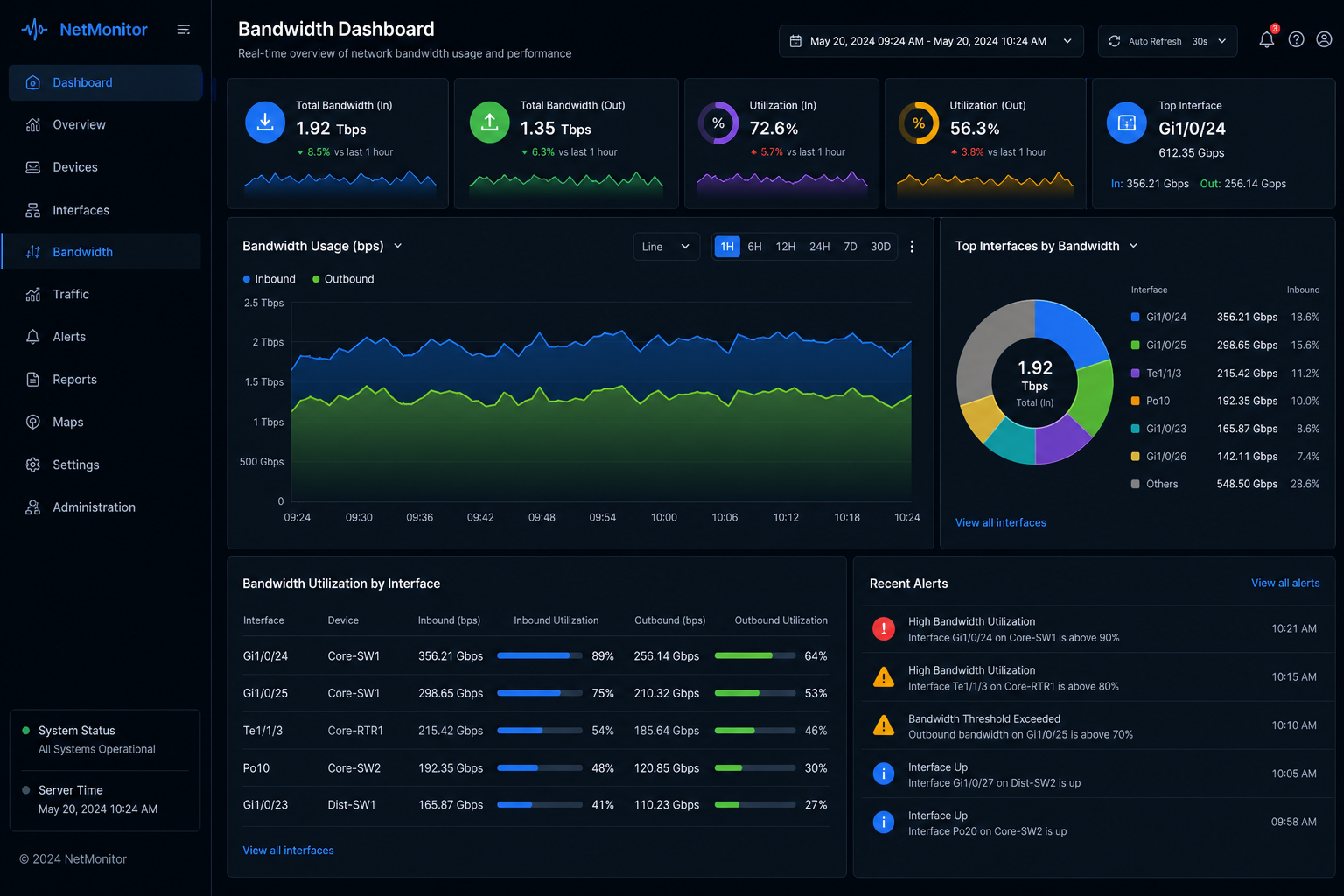Click the Auto Refresh circular arrows icon
The image size is (1344, 896).
click(1114, 41)
